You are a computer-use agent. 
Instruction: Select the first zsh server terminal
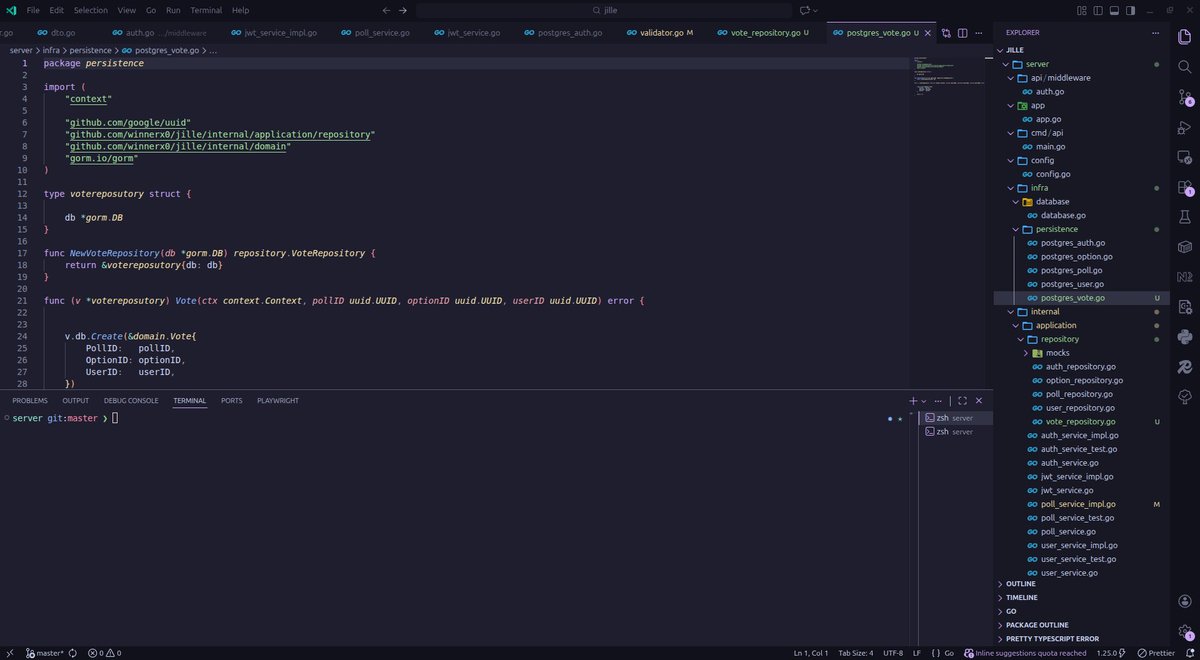pos(956,418)
